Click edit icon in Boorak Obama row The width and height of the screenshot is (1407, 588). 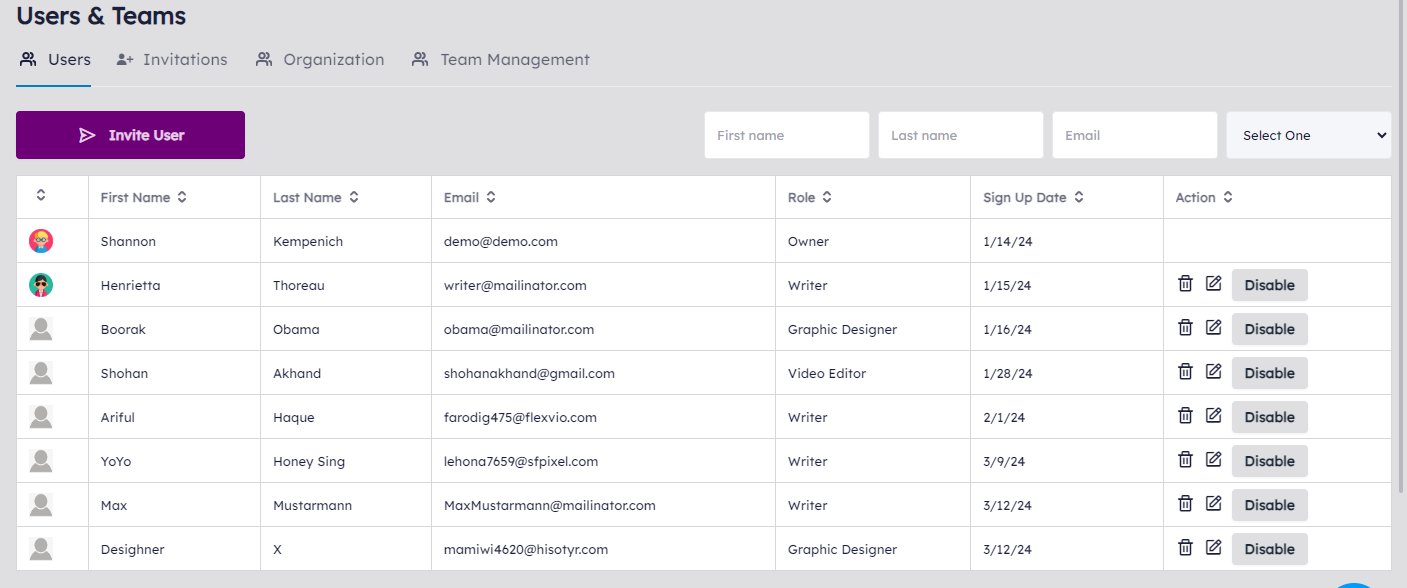point(1214,328)
